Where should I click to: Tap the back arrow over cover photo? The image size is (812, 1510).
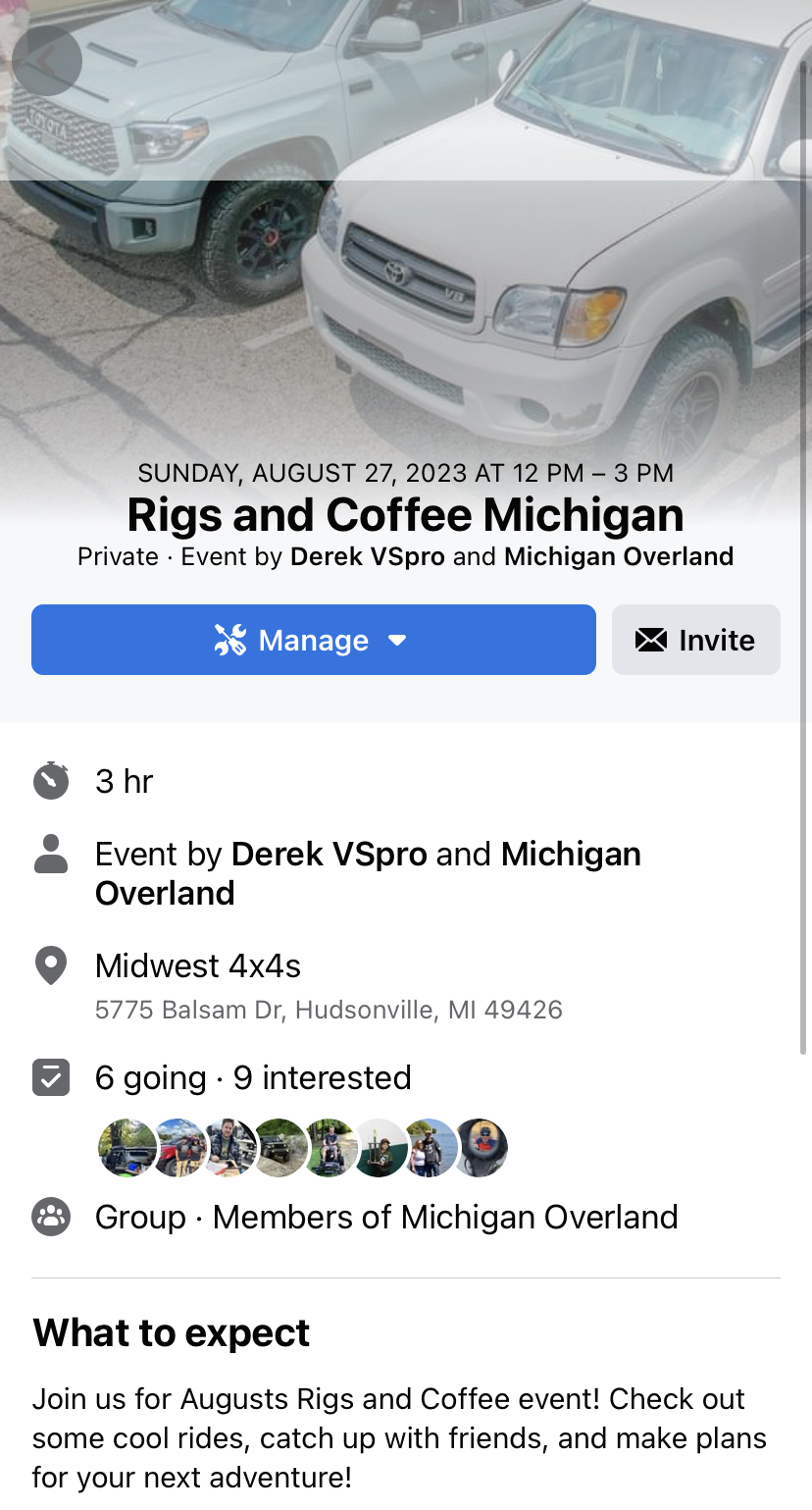[47, 61]
